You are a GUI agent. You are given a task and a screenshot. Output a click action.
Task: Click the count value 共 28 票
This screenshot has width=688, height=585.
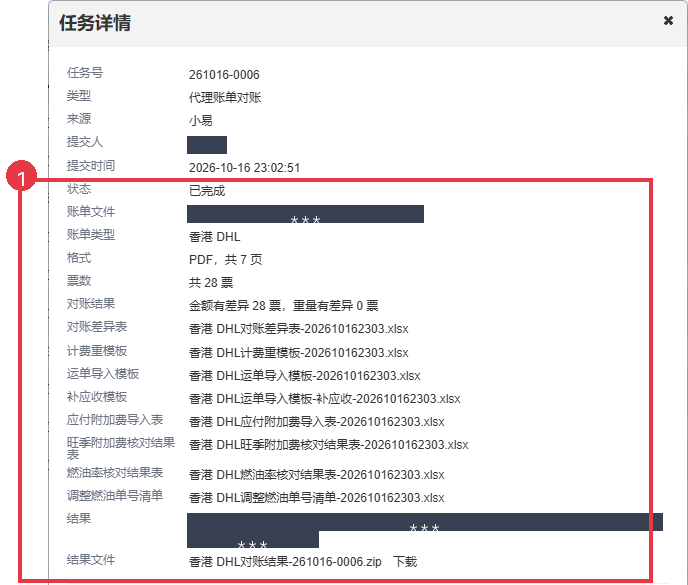point(211,282)
